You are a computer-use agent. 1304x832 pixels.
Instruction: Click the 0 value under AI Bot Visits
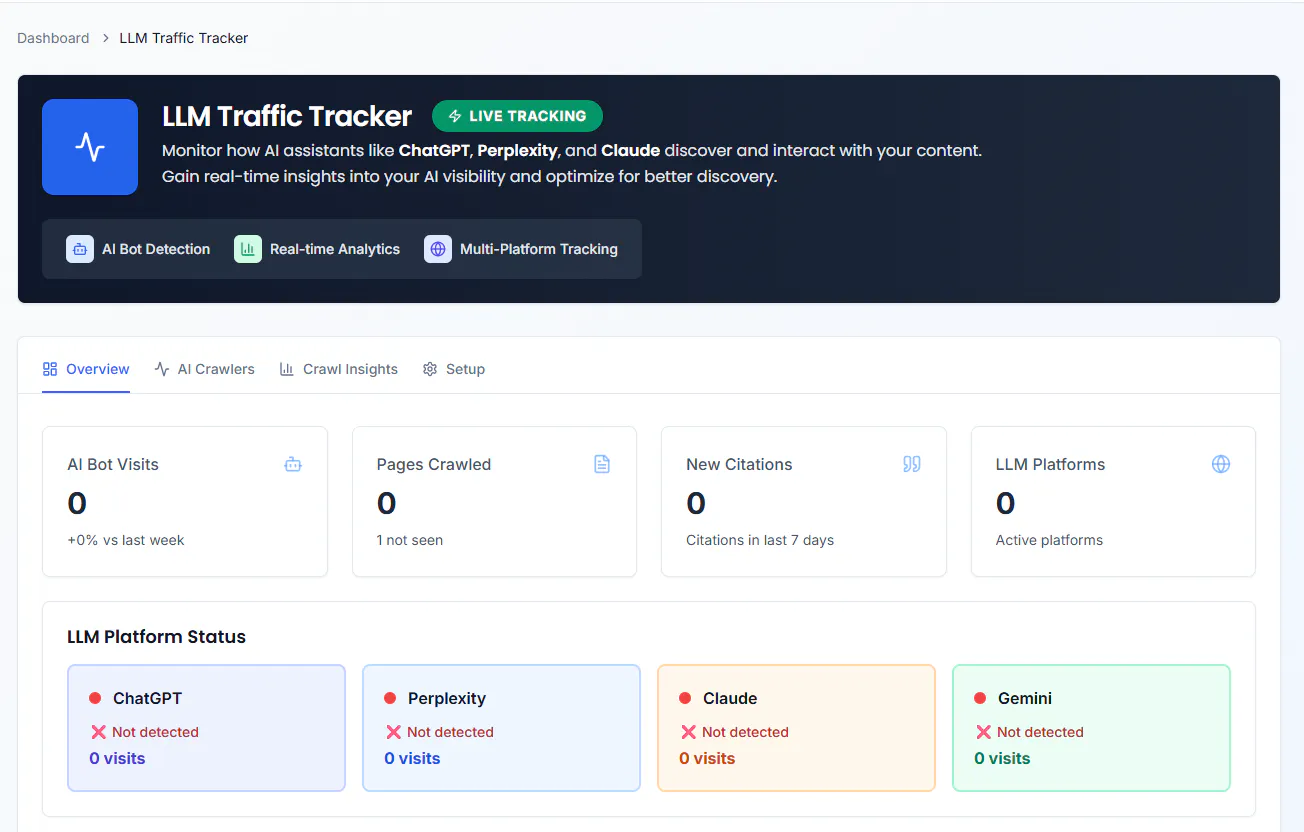[77, 503]
